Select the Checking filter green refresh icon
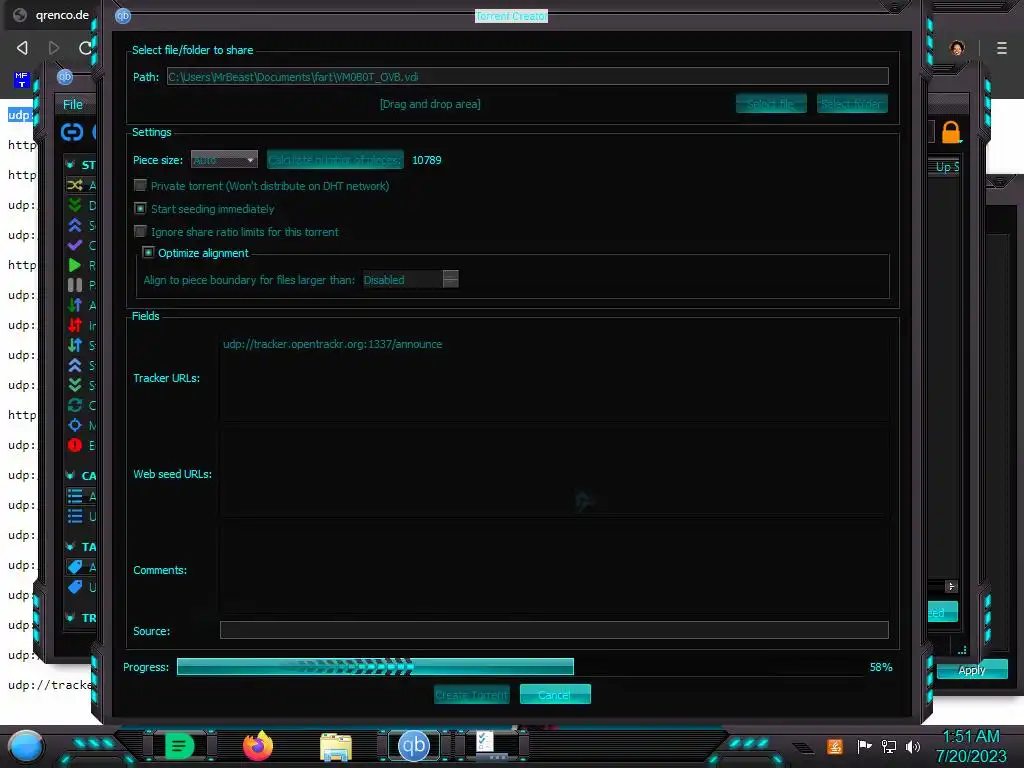This screenshot has height=768, width=1024. click(74, 405)
